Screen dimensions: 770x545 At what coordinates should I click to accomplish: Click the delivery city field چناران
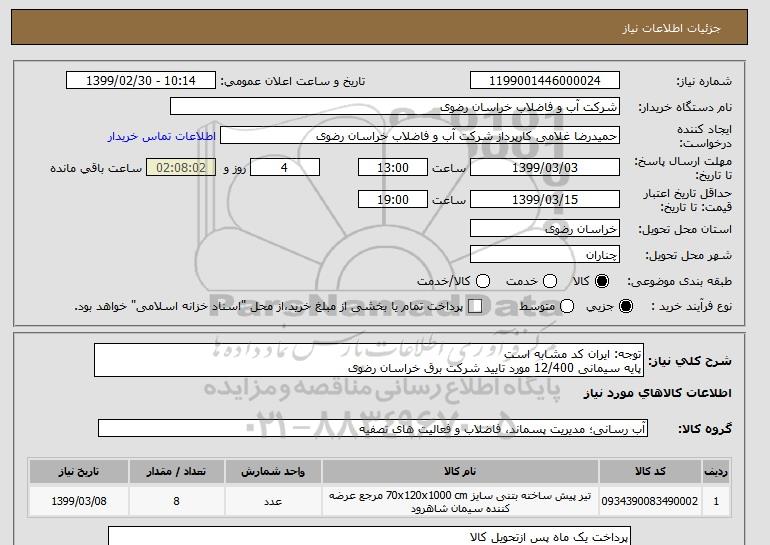pyautogui.click(x=545, y=255)
